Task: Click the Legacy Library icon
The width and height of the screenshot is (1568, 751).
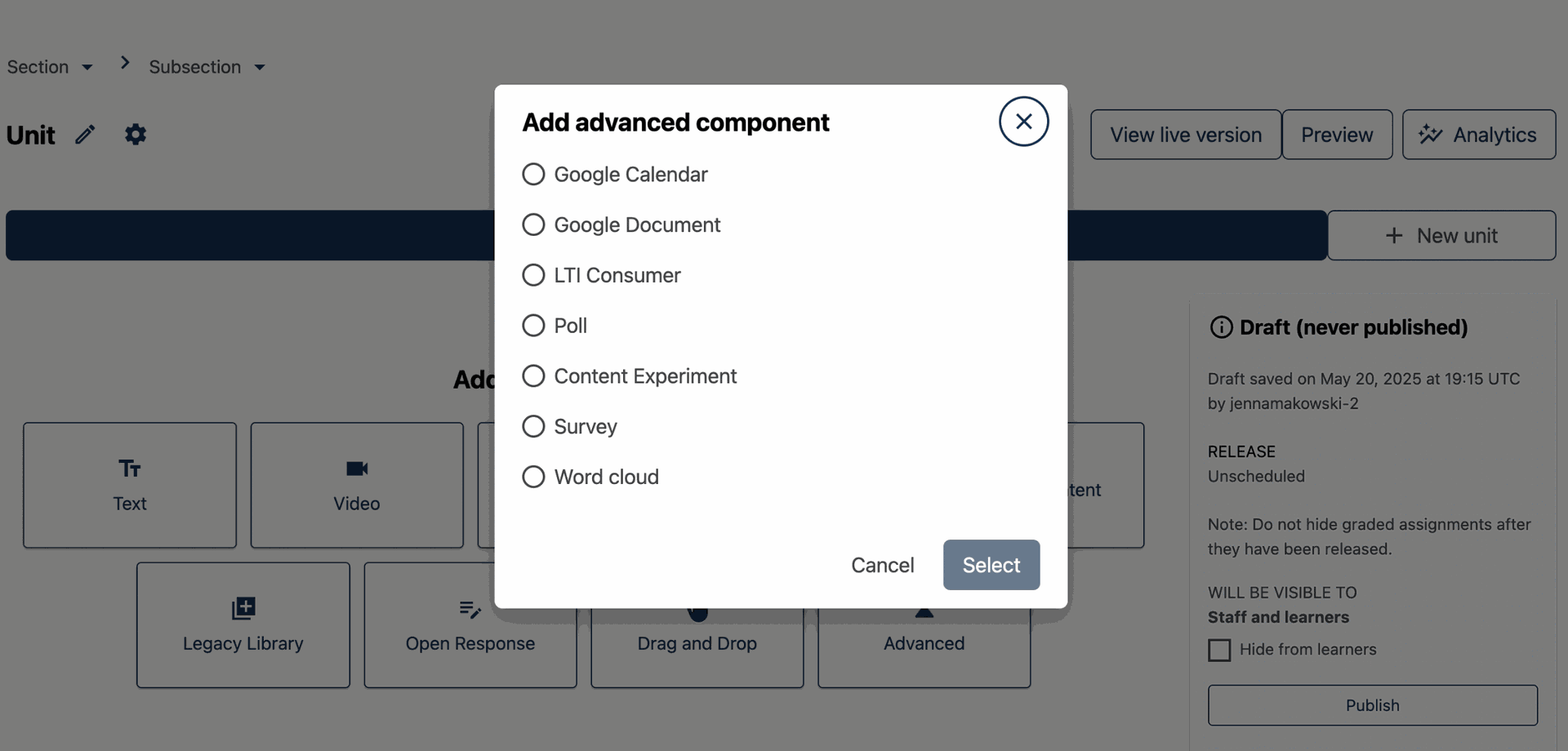Action: point(243,608)
